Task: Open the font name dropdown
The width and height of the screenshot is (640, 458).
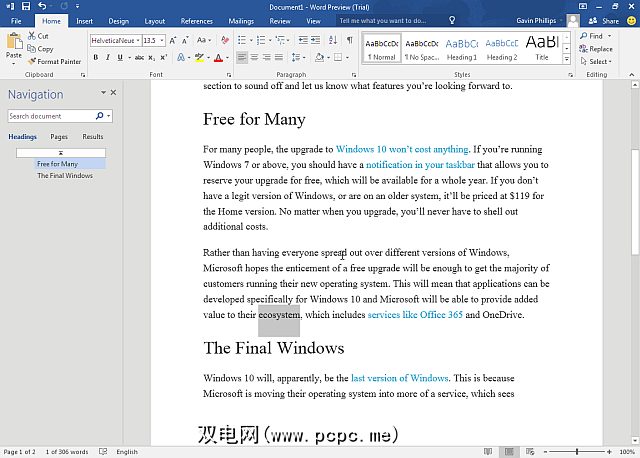Action: (x=137, y=41)
